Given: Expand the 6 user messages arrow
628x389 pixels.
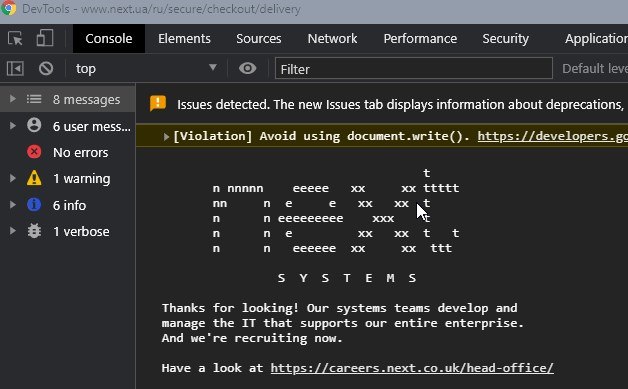Looking at the screenshot, I should click(13, 126).
